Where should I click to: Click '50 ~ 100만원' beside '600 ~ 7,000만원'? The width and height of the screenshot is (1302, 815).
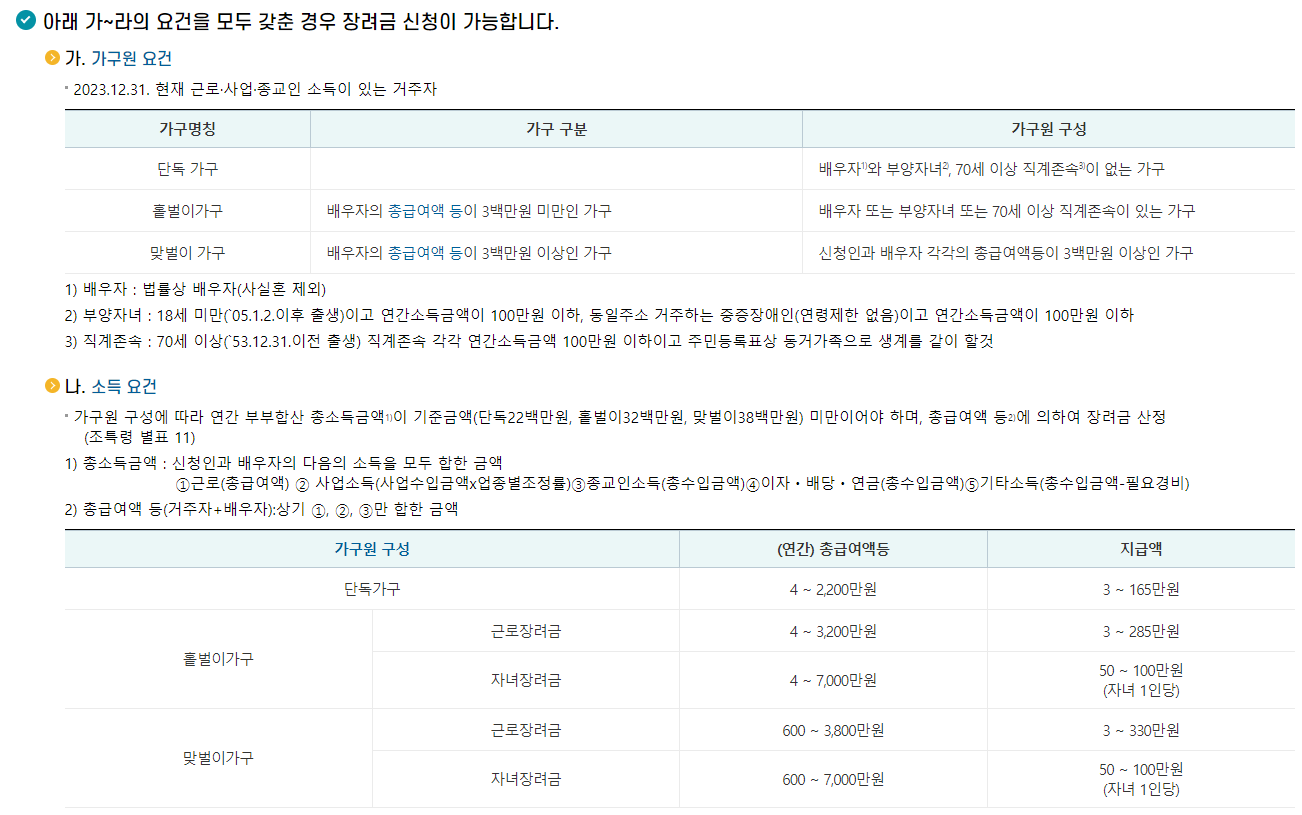point(1141,769)
